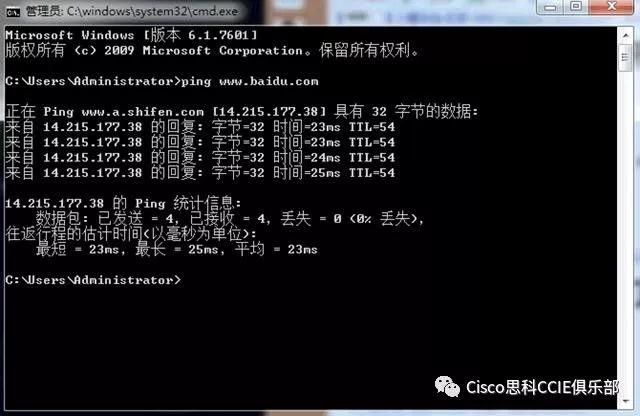Click the WeChat logo watermark
Screen dimensions: 640x416
pyautogui.click(x=447, y=387)
